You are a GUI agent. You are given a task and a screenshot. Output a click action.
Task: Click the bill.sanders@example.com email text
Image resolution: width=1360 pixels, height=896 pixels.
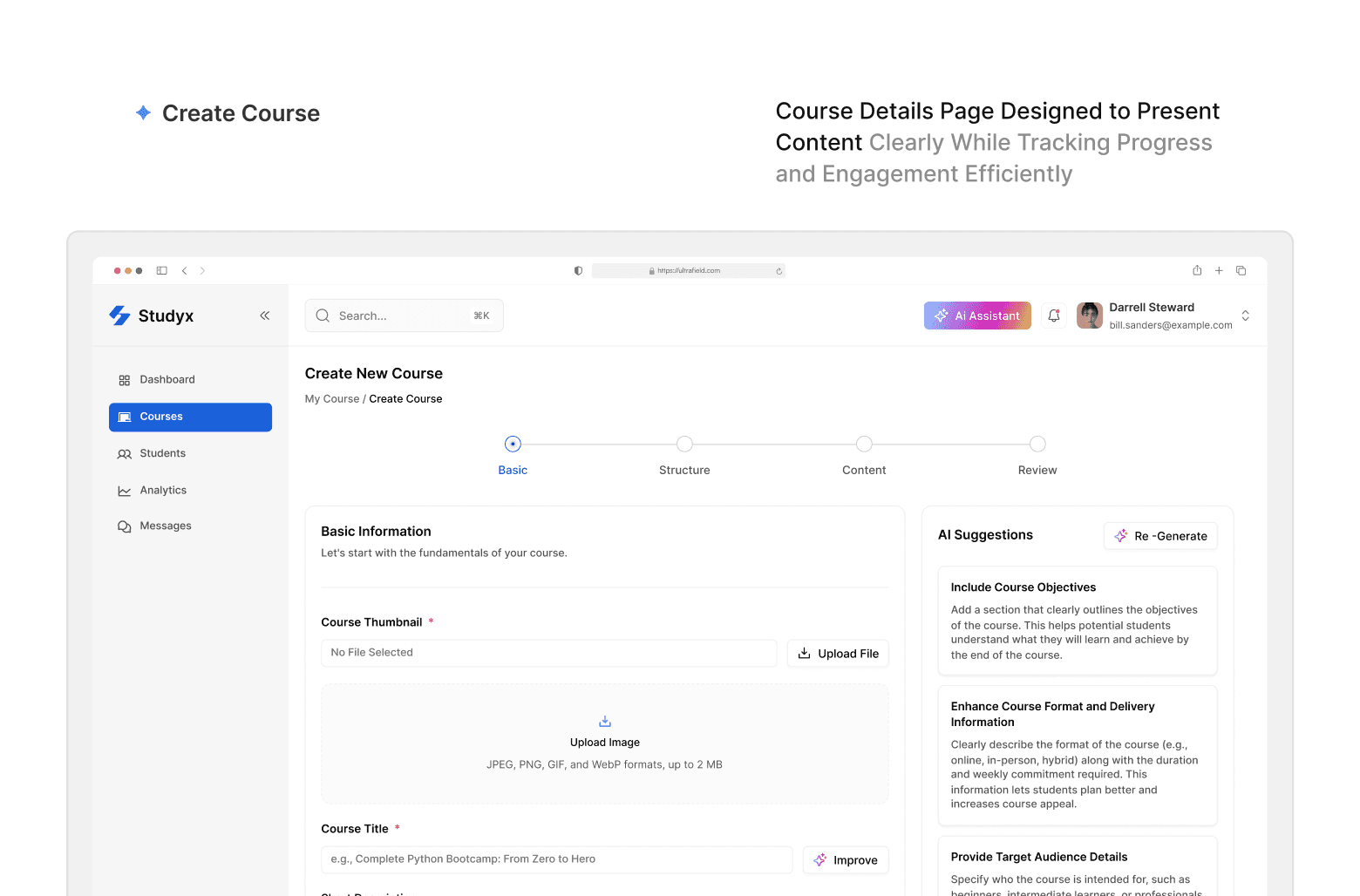coord(1171,325)
